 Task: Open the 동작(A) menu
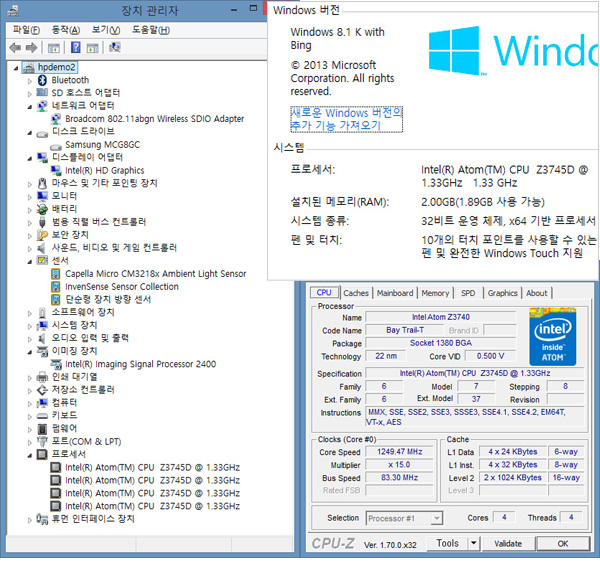point(66,30)
